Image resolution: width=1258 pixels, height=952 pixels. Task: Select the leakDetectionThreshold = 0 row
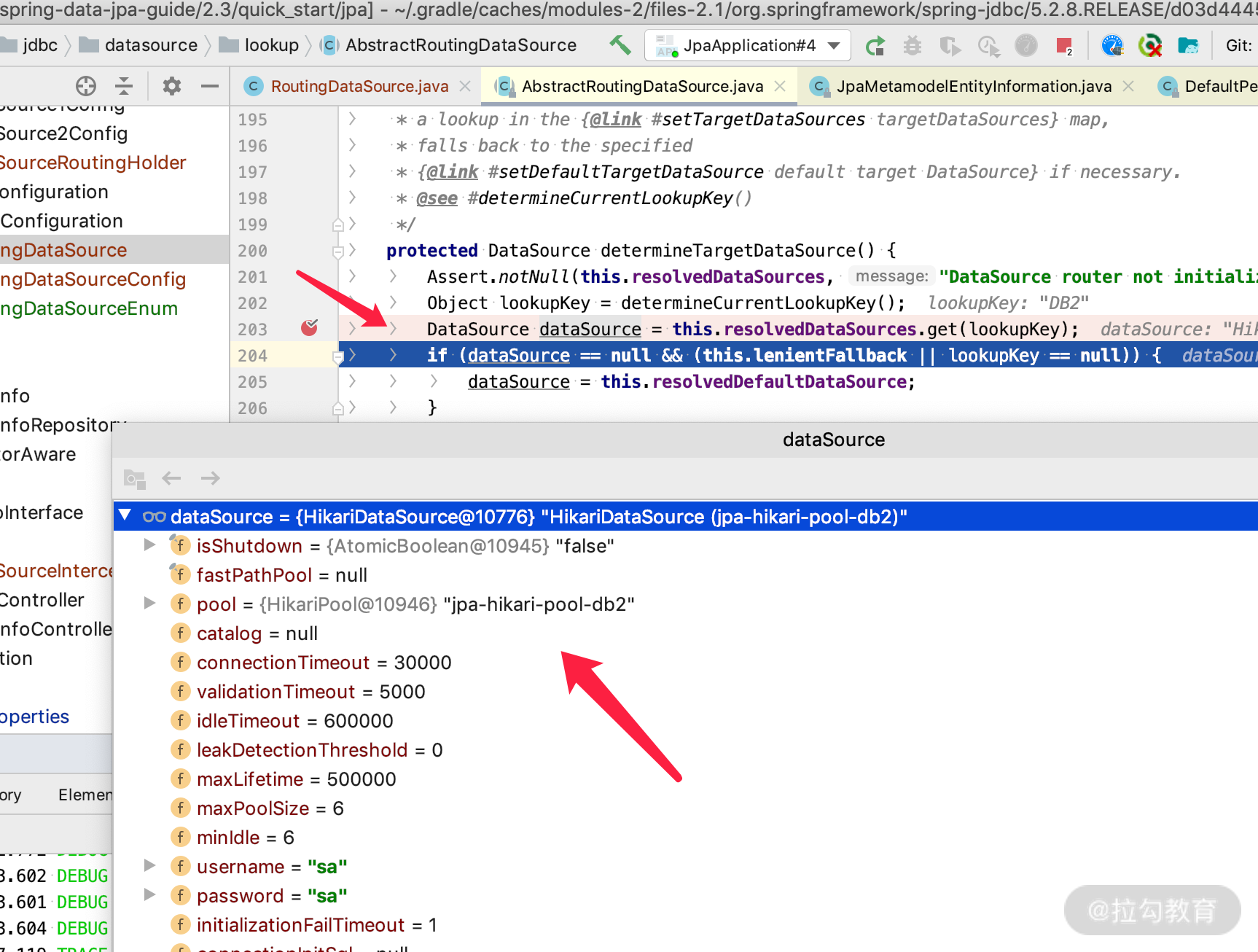click(685, 750)
